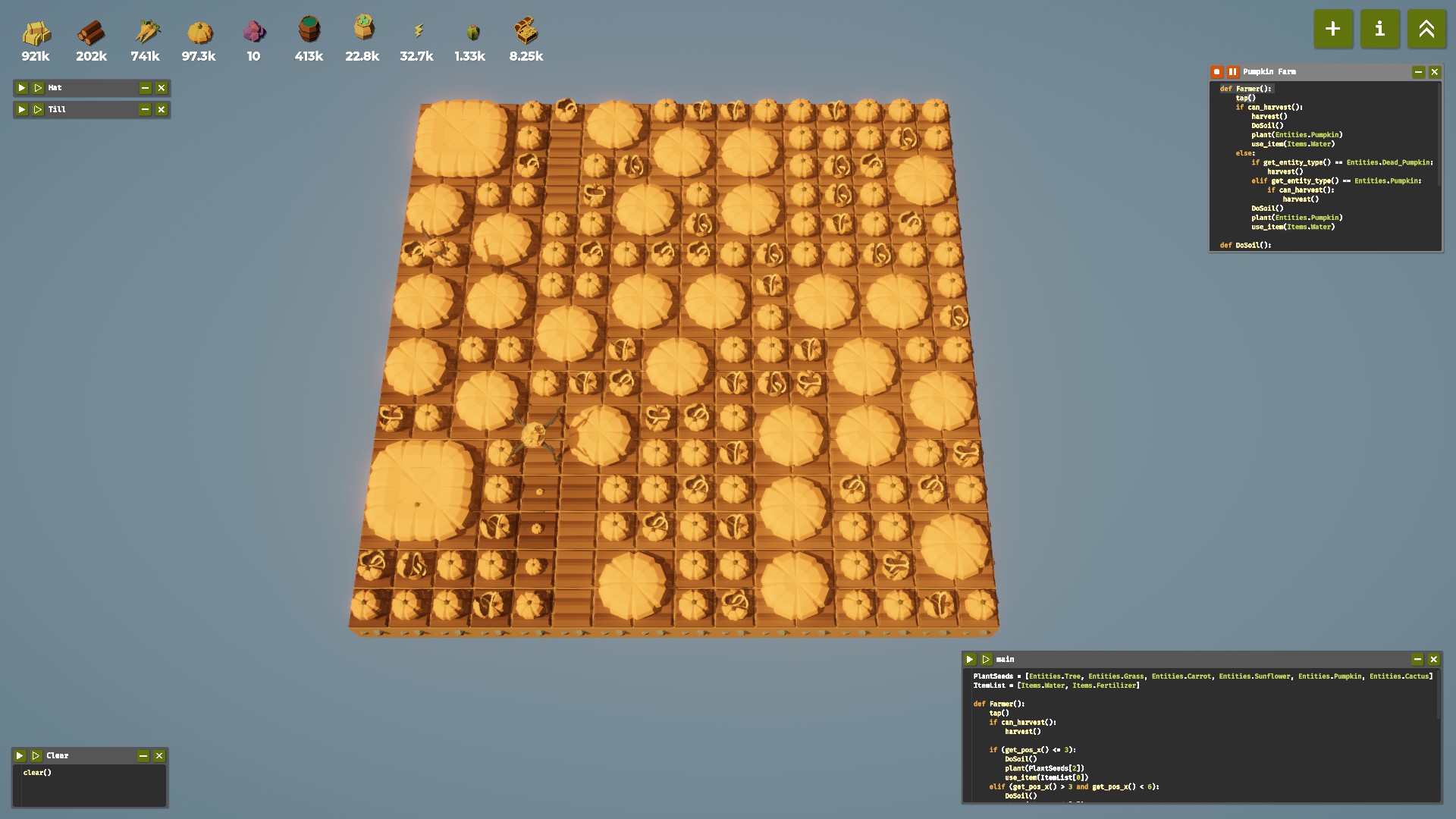Click the double chevron up button
The image size is (1456, 819).
click(1426, 29)
